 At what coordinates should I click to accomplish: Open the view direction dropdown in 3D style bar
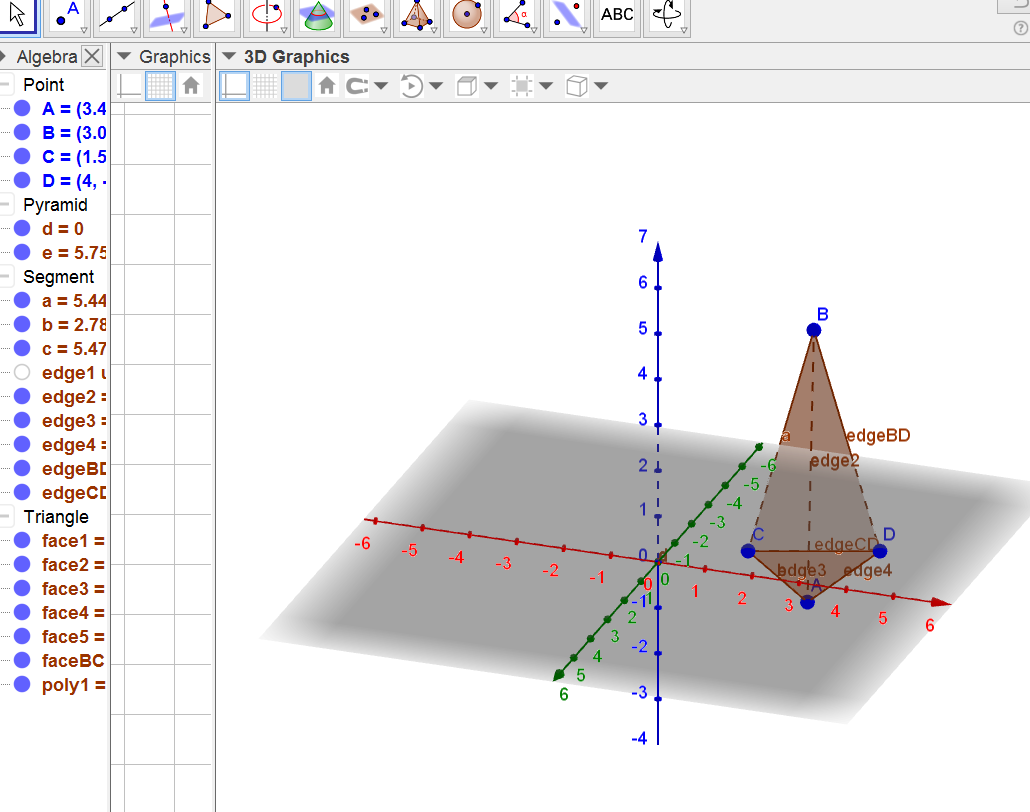[x=492, y=86]
